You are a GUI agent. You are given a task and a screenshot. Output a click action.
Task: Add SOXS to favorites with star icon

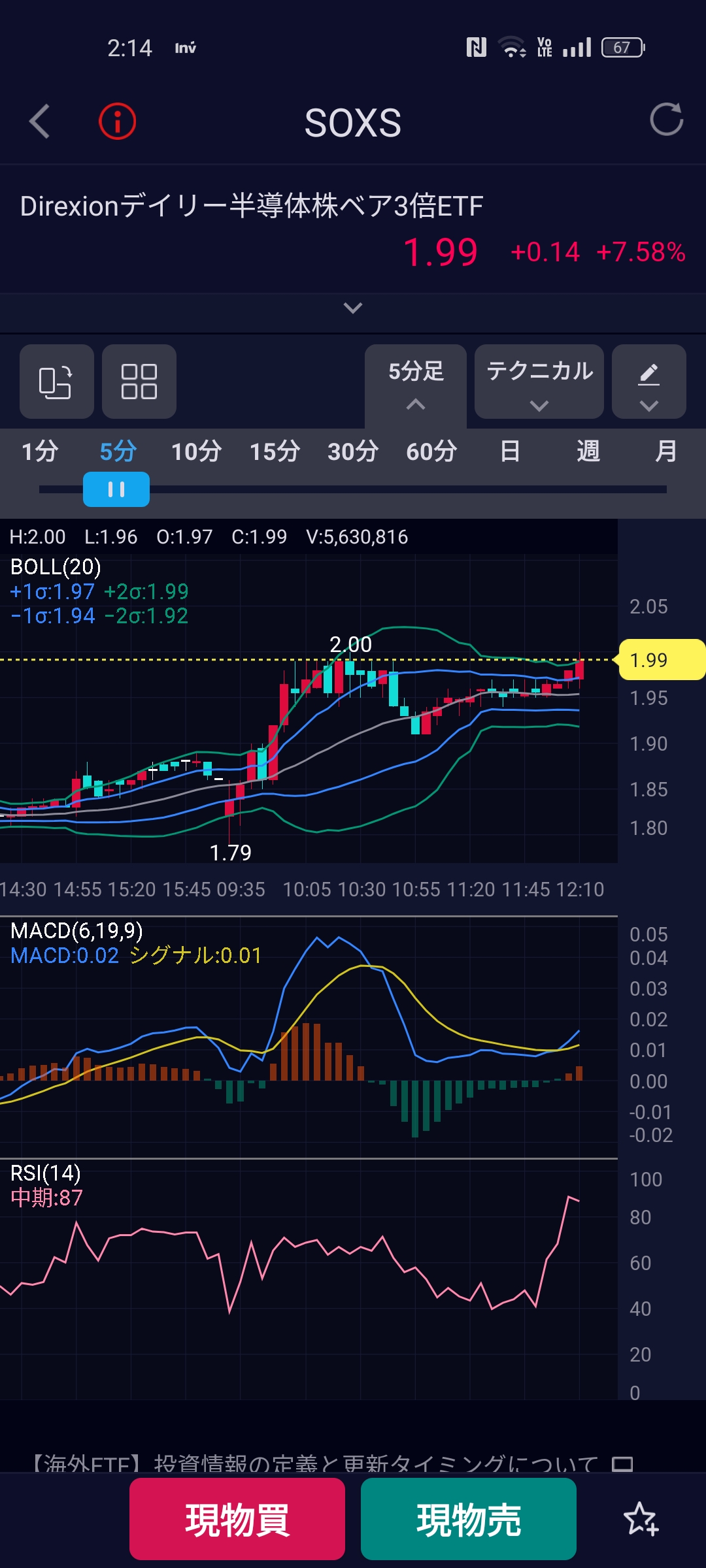tap(641, 1518)
